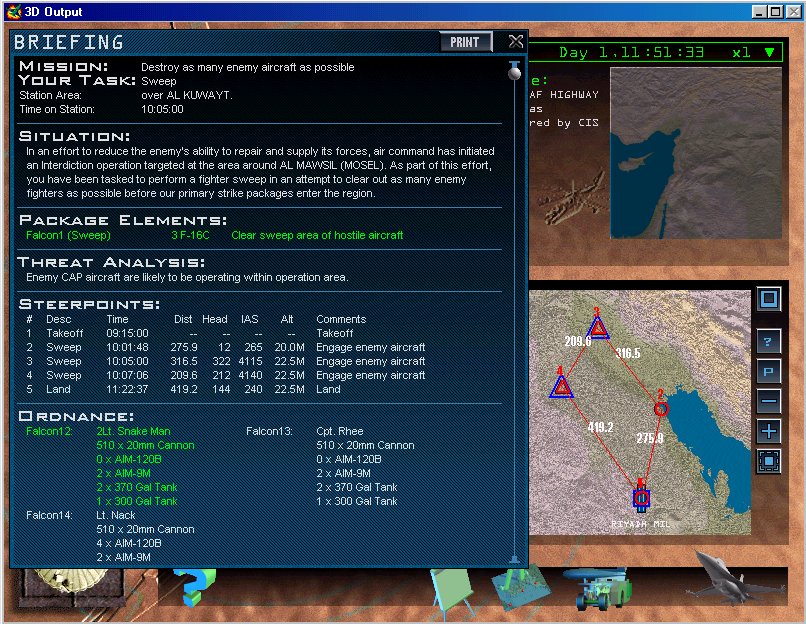This screenshot has height=624, width=806.
Task: Select steerpoint 2 circle marker on the map
Action: 661,409
